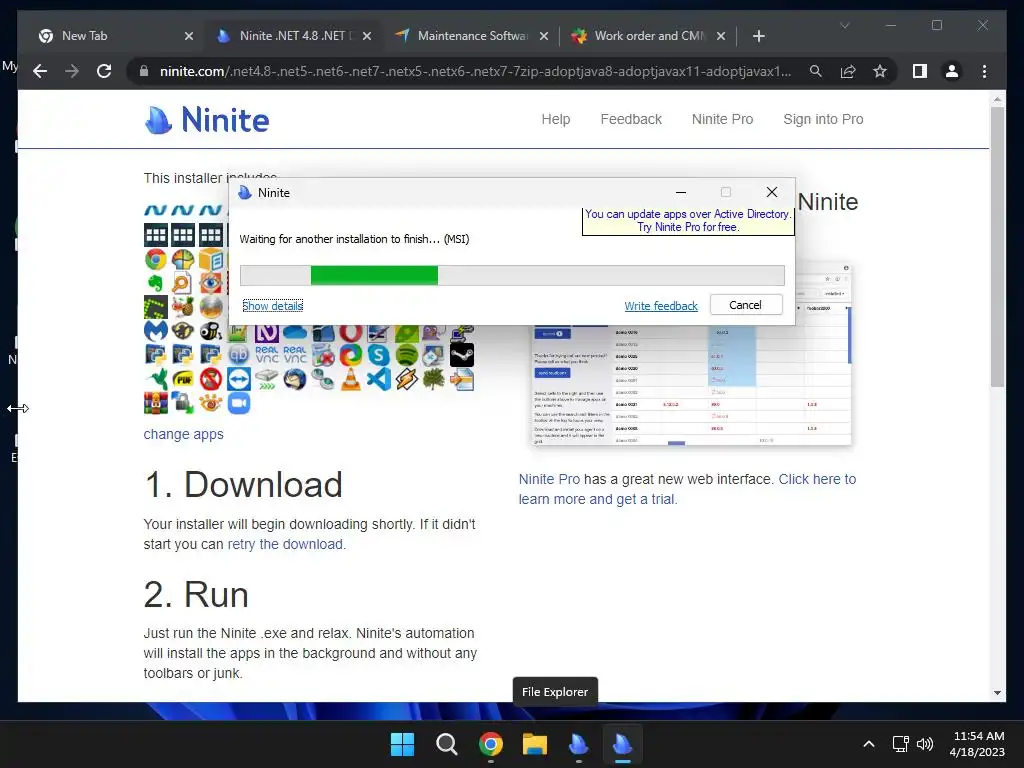Open File Explorer from taskbar
The width and height of the screenshot is (1024, 768).
click(535, 744)
